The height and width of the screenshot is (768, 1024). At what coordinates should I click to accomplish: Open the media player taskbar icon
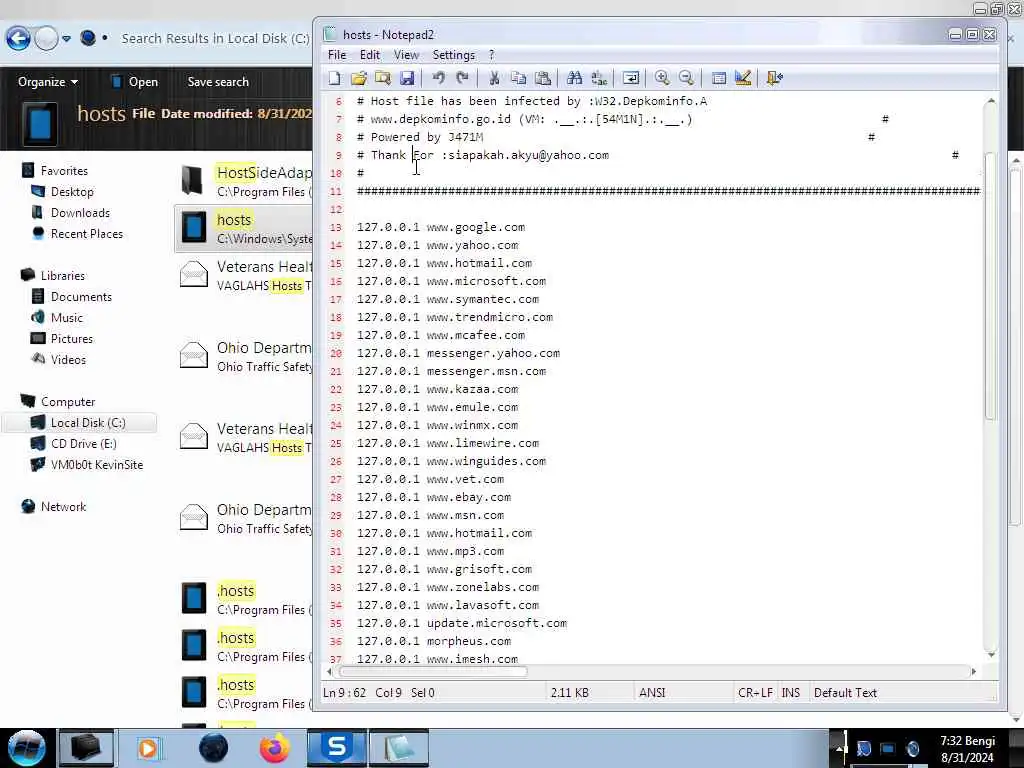pos(148,748)
